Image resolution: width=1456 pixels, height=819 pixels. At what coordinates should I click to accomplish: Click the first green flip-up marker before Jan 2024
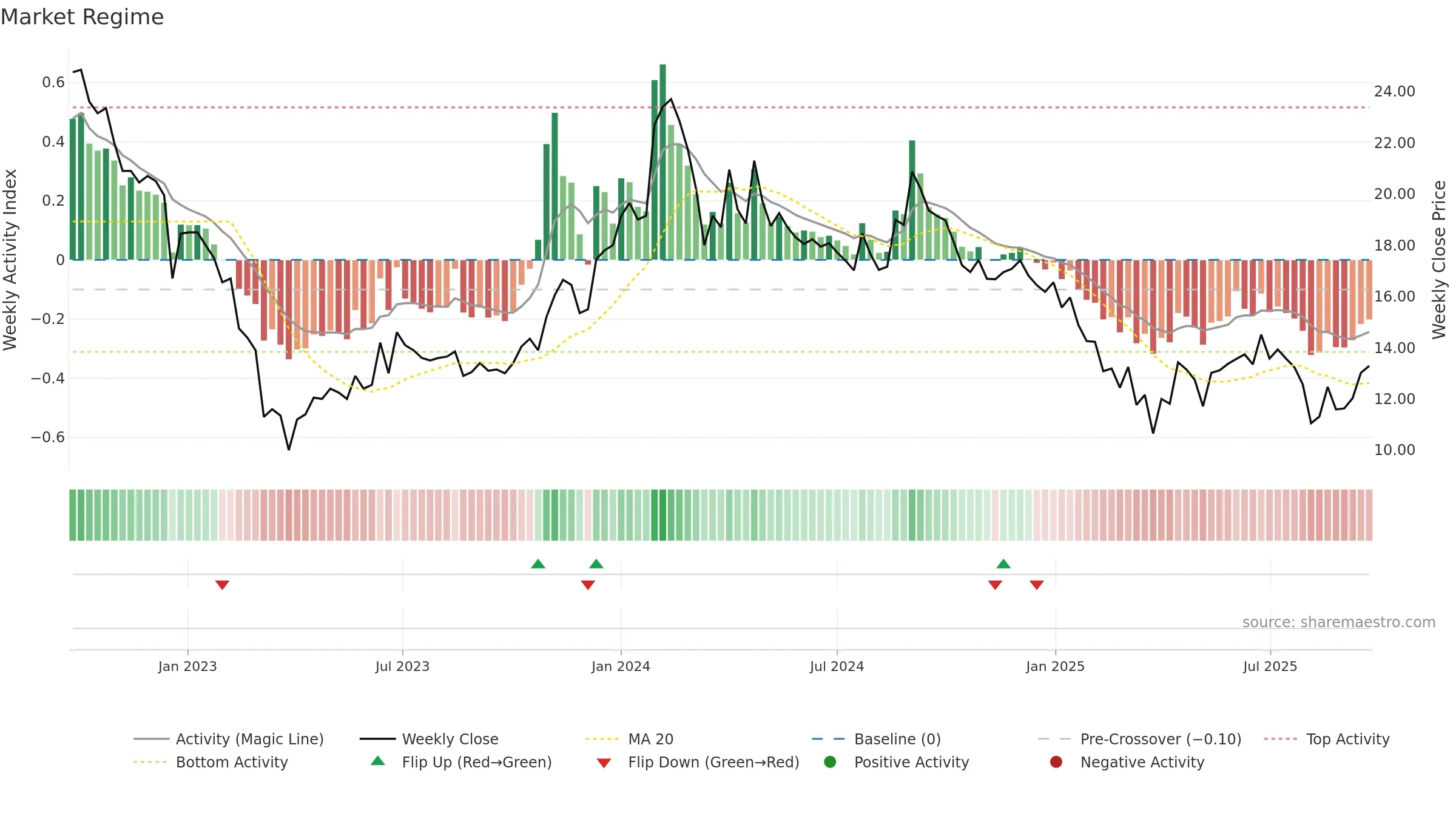click(x=538, y=564)
